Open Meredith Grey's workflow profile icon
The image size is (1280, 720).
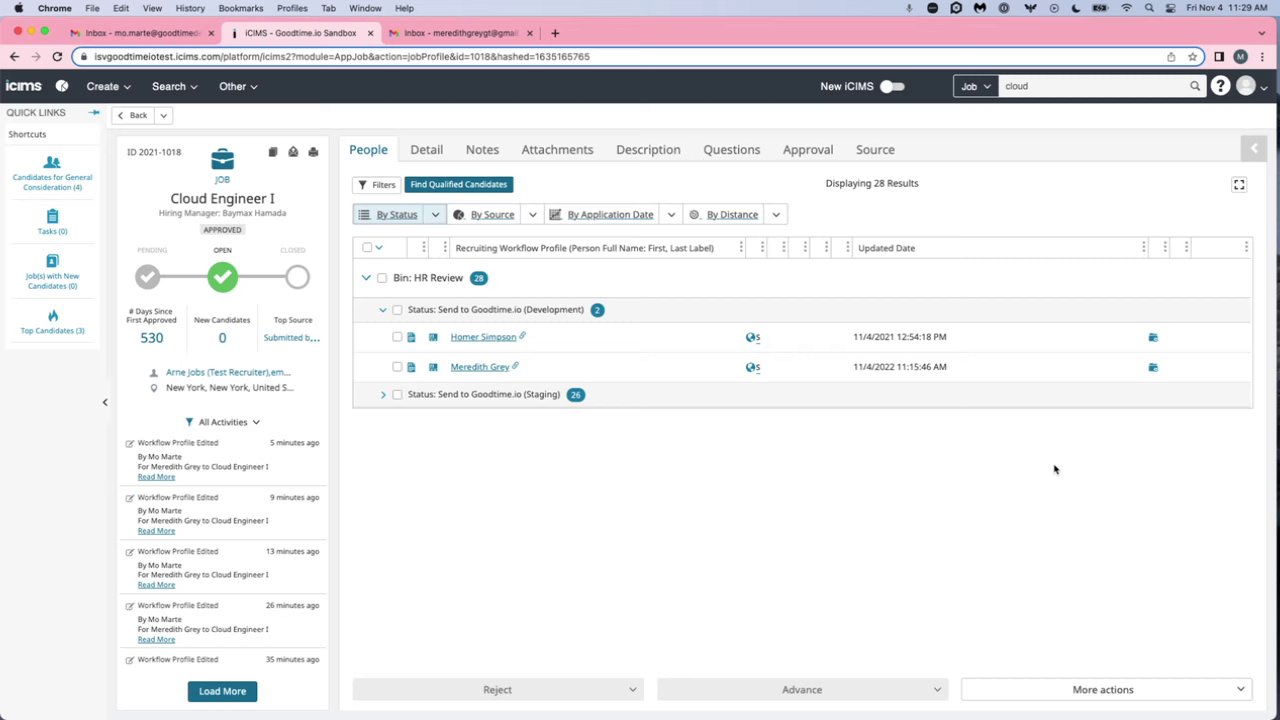pyautogui.click(x=433, y=367)
